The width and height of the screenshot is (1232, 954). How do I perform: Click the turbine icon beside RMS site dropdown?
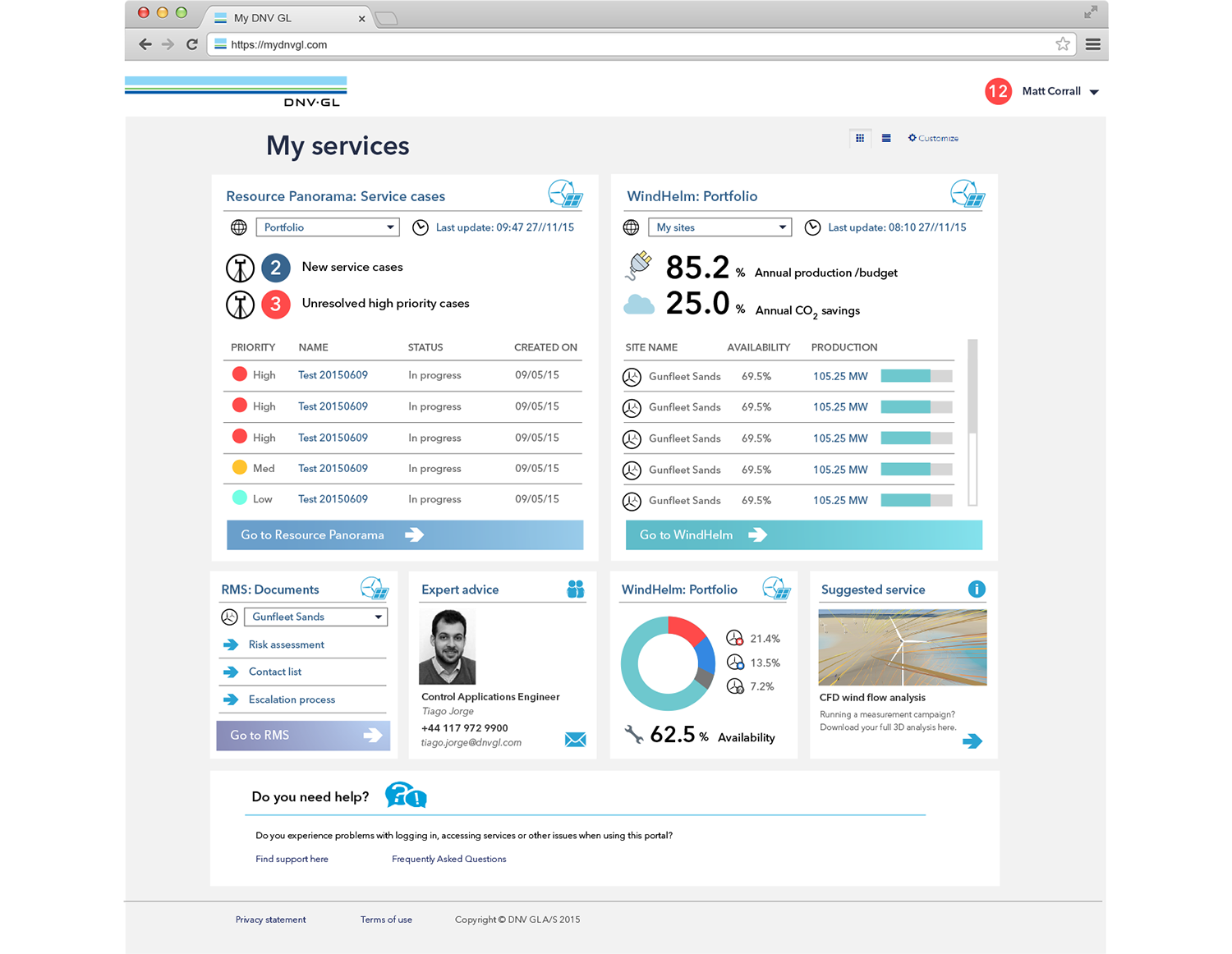click(229, 617)
